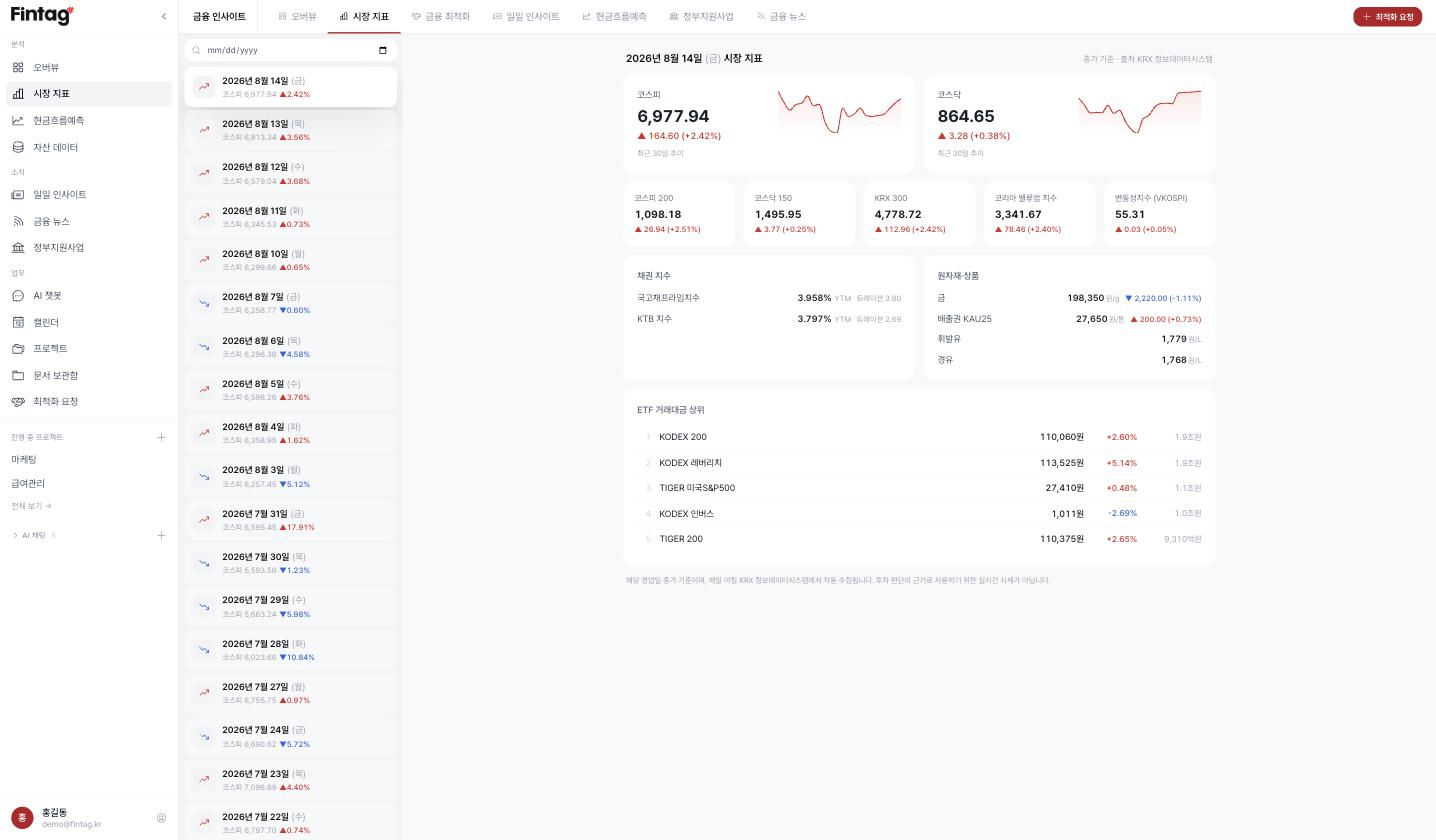Viewport: 1436px width, 840px height.
Task: Open the 마케팅 project
Action: [x=24, y=460]
